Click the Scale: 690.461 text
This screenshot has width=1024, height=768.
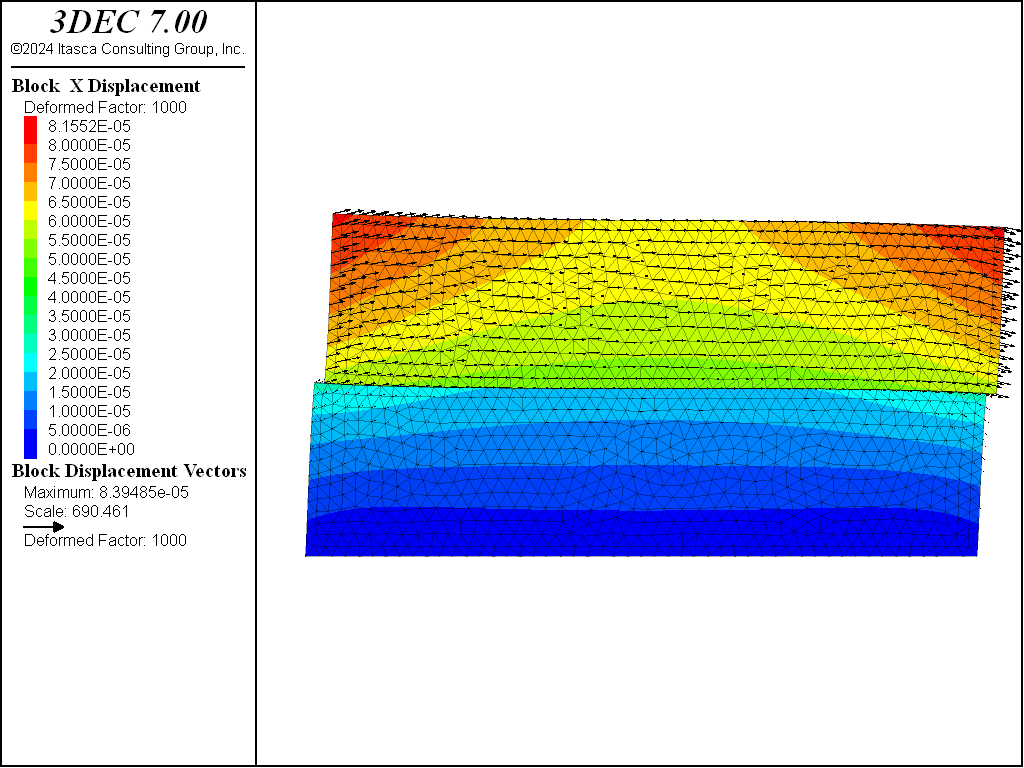click(76, 511)
